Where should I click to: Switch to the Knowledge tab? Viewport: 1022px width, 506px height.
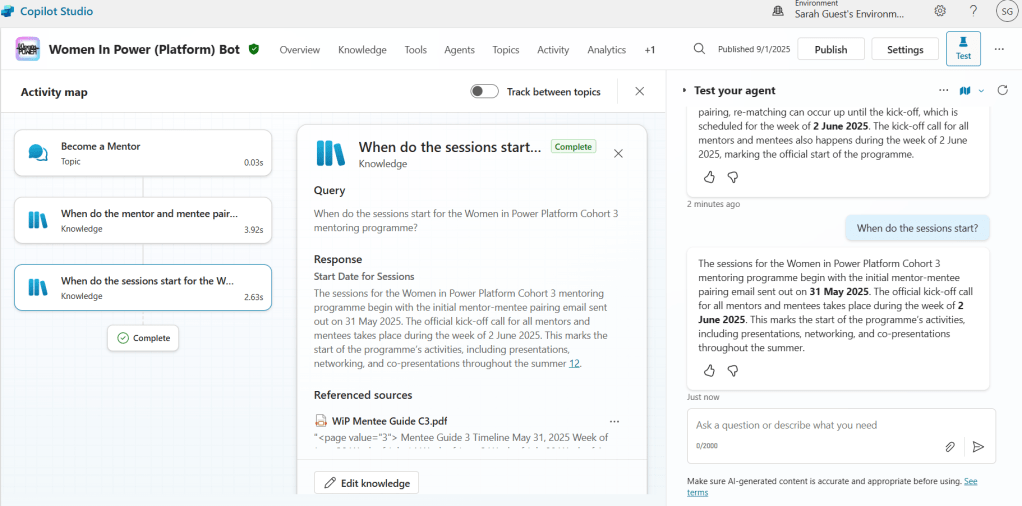pyautogui.click(x=362, y=50)
